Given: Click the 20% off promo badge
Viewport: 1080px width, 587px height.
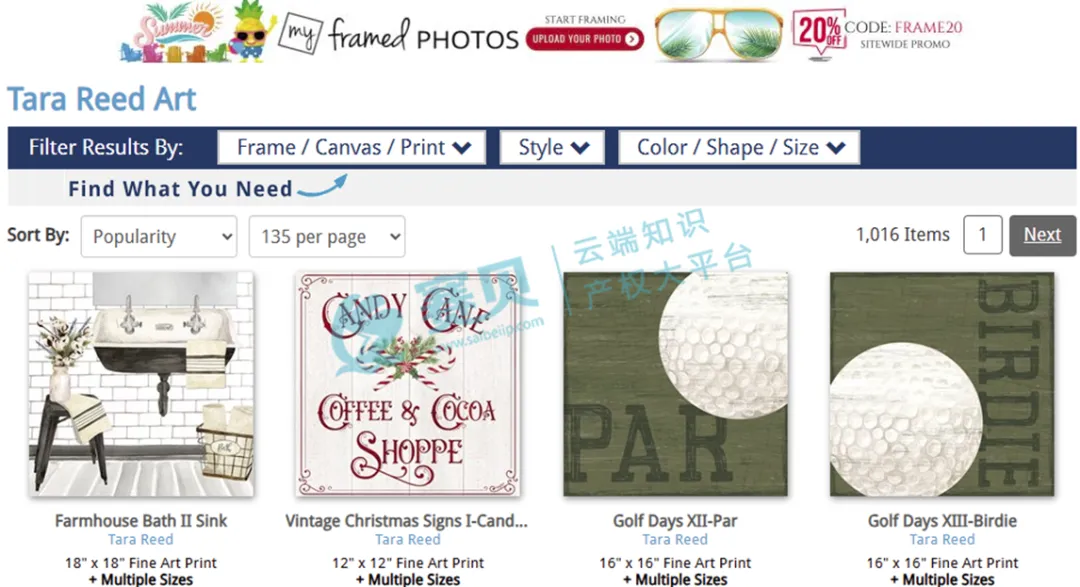Looking at the screenshot, I should (818, 33).
